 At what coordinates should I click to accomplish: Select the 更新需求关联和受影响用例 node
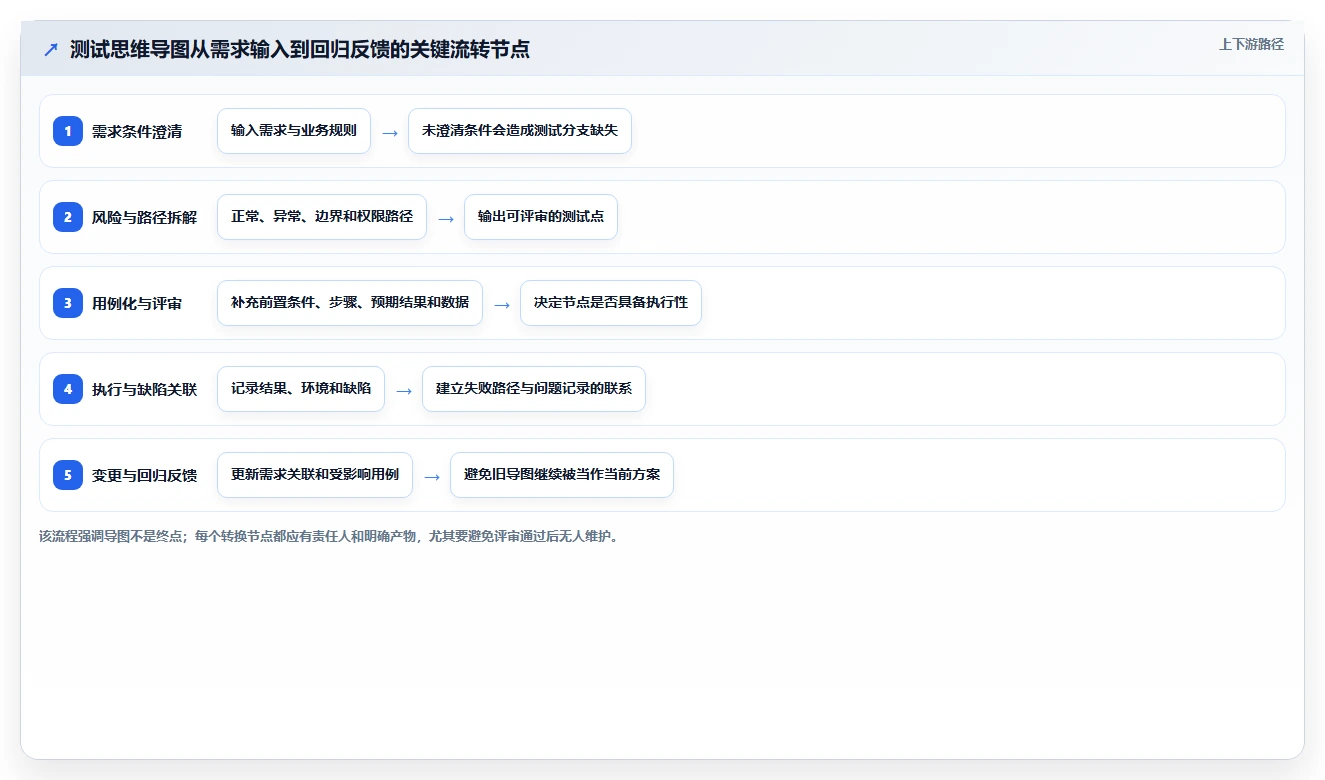[315, 475]
